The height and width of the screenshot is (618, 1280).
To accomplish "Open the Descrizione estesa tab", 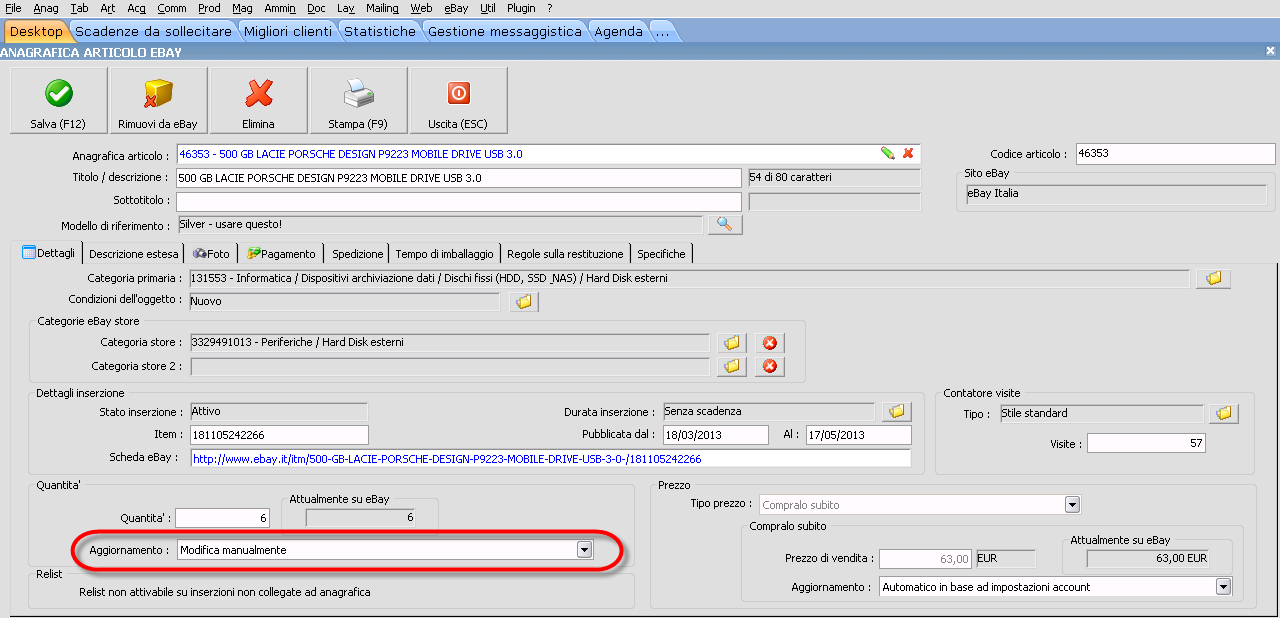I will 134,254.
